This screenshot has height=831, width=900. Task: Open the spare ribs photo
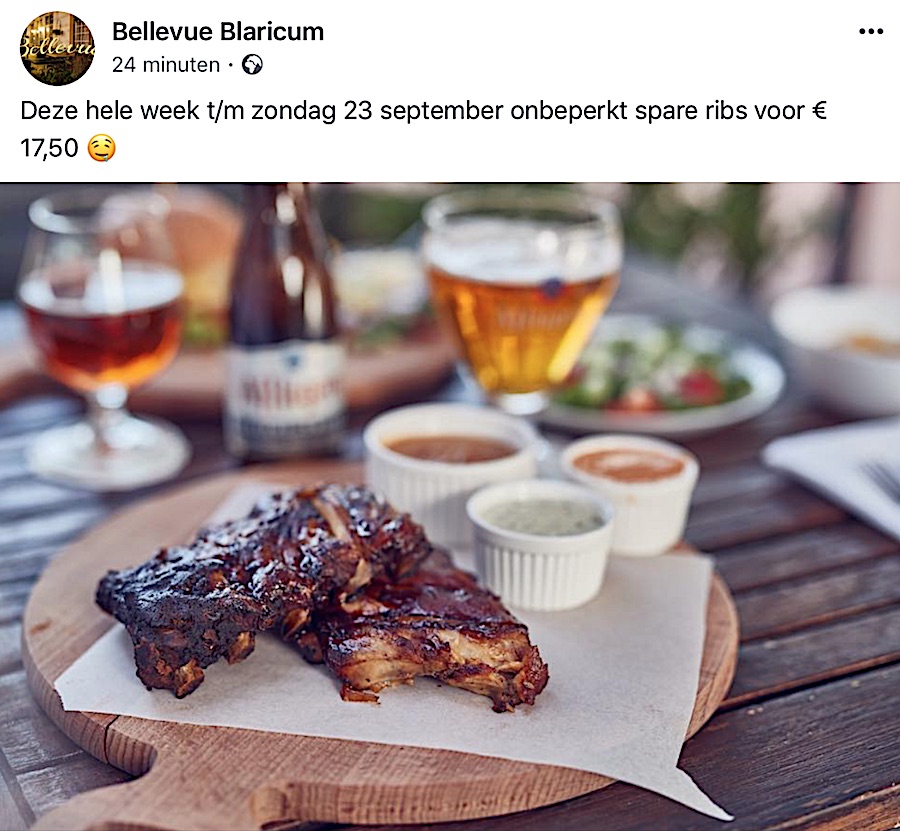(450, 507)
